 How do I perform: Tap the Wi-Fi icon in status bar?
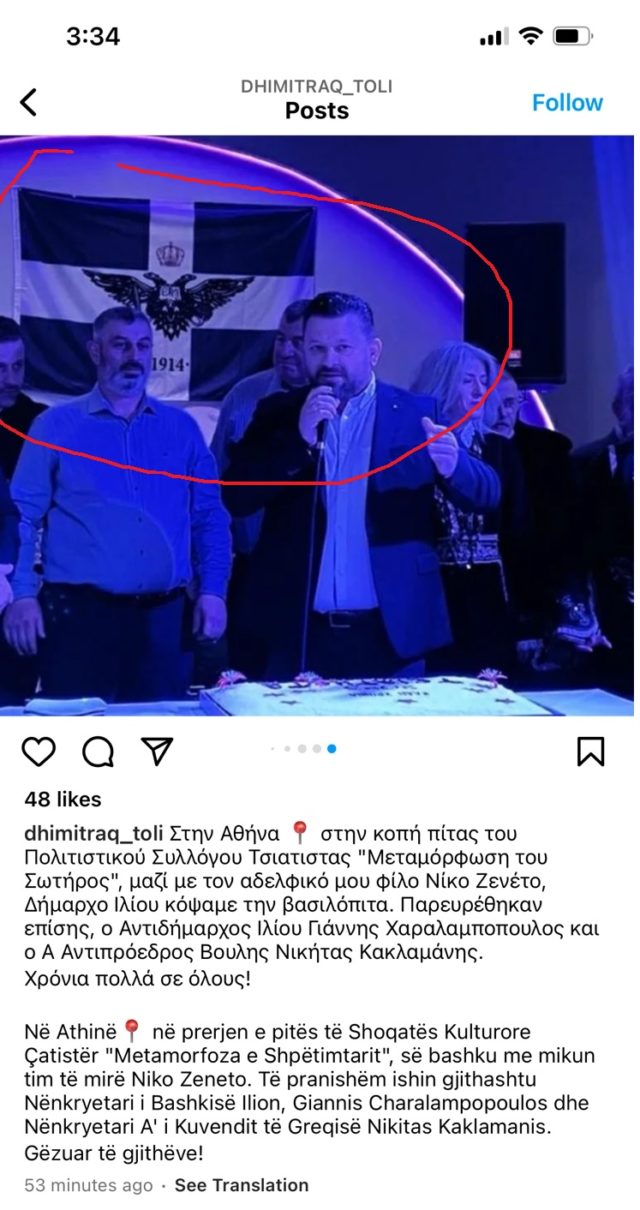pyautogui.click(x=531, y=36)
